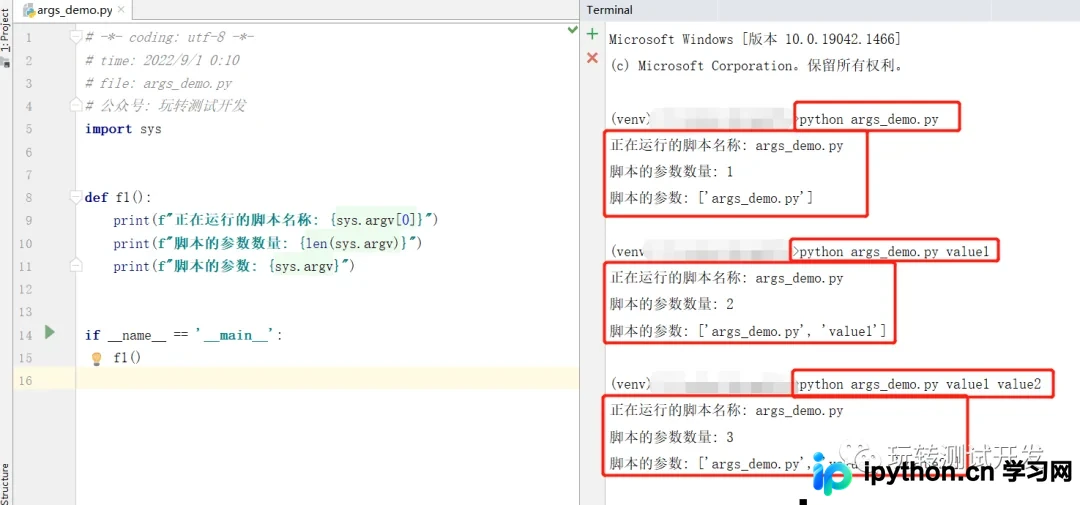This screenshot has height=505, width=1080.
Task: Click first command 'python args_demo.py' in terminal
Action: [x=869, y=120]
